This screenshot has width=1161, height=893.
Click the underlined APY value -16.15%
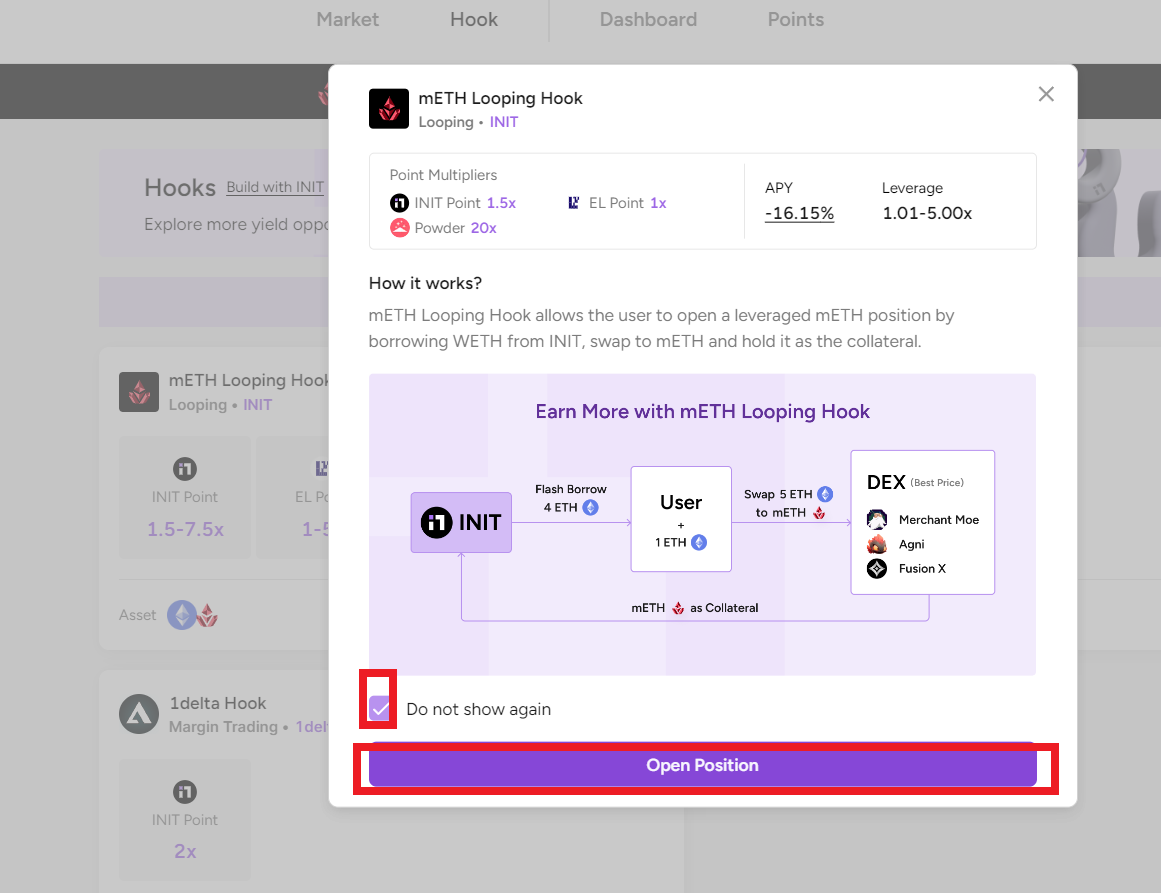point(799,213)
